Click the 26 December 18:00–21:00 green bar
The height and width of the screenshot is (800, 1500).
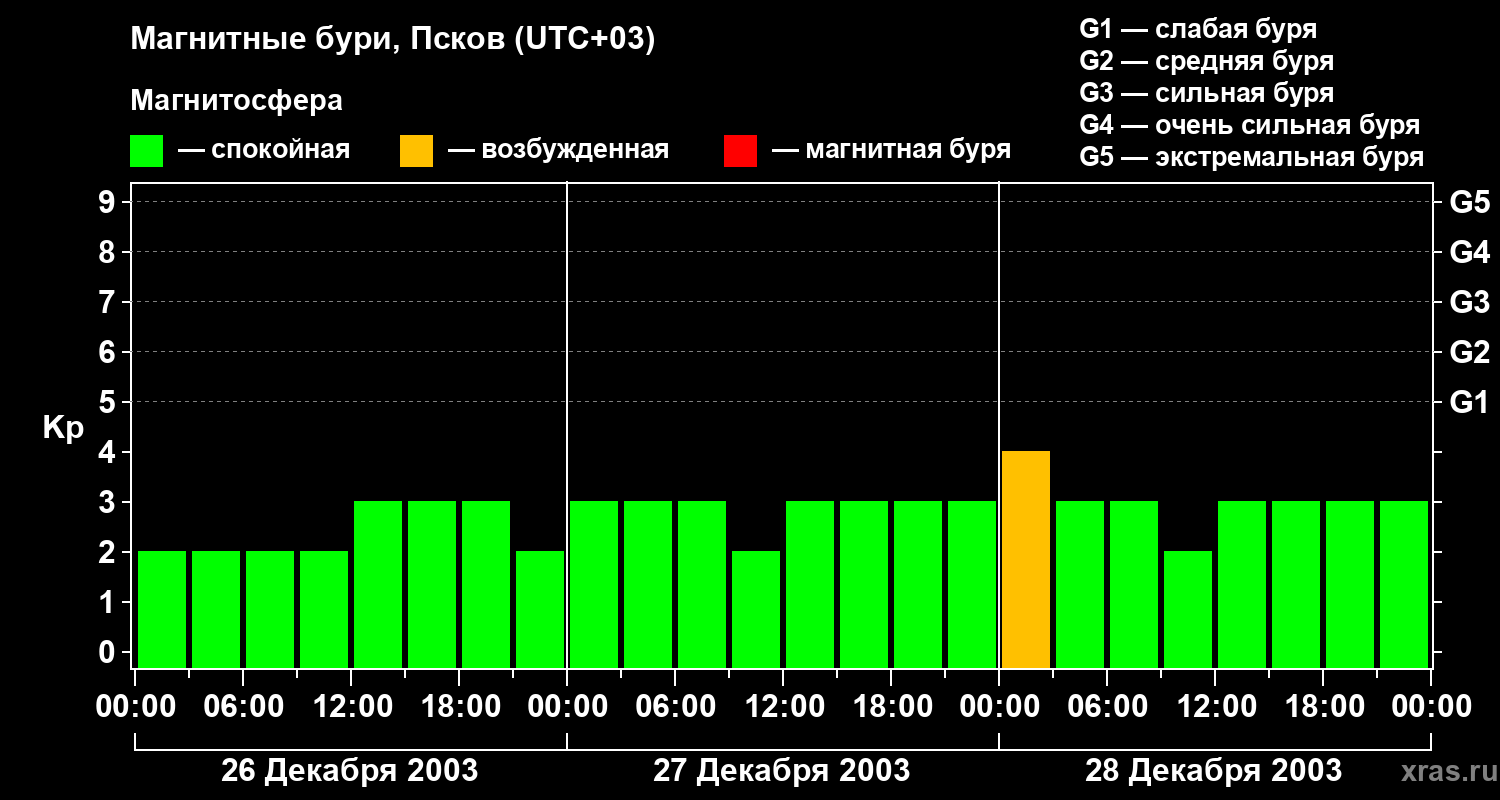[x=486, y=585]
